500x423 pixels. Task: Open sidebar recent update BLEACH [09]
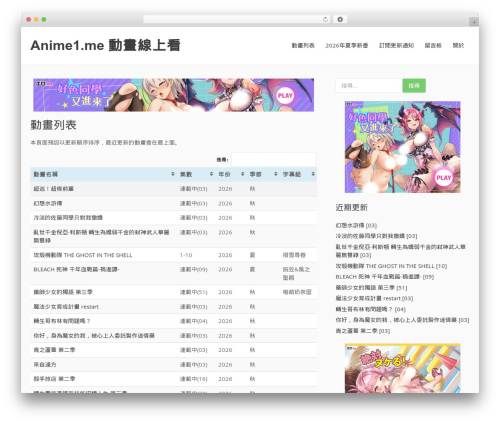(385, 277)
